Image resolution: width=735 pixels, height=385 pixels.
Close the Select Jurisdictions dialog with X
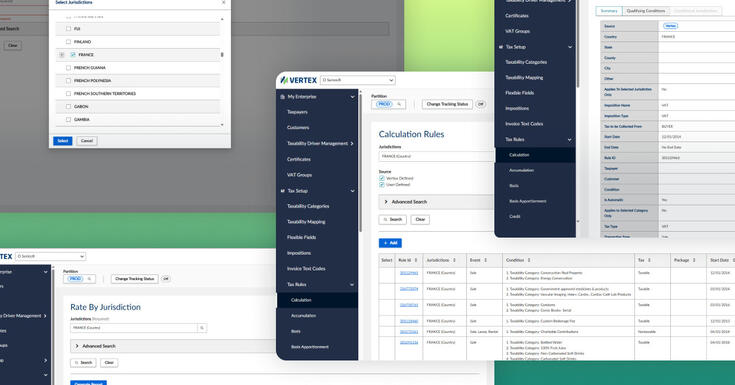click(224, 2)
